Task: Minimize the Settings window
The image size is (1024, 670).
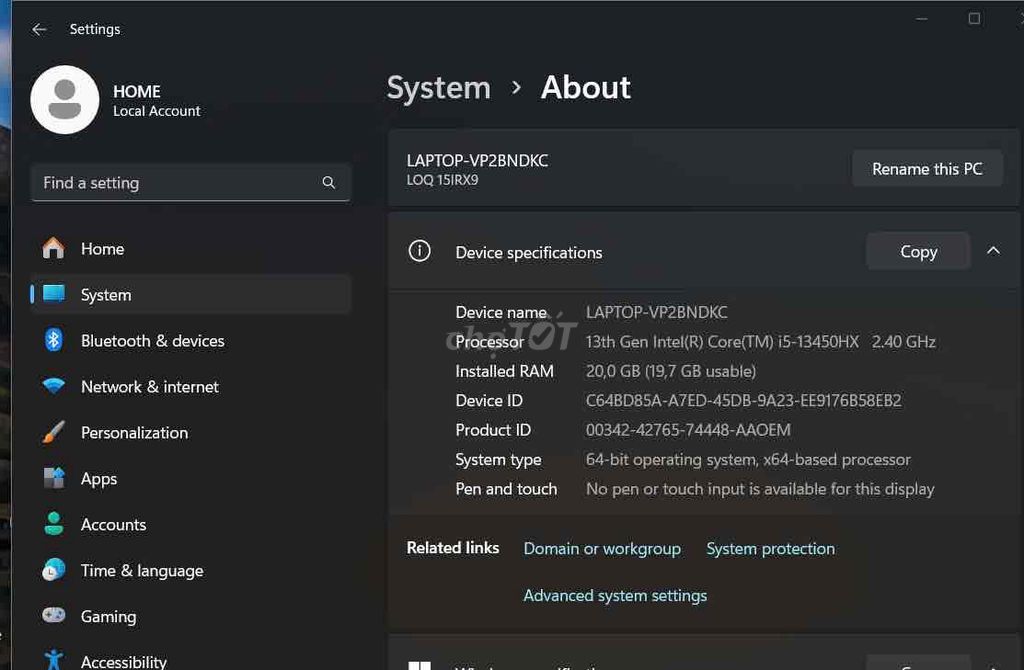Action: 921,19
